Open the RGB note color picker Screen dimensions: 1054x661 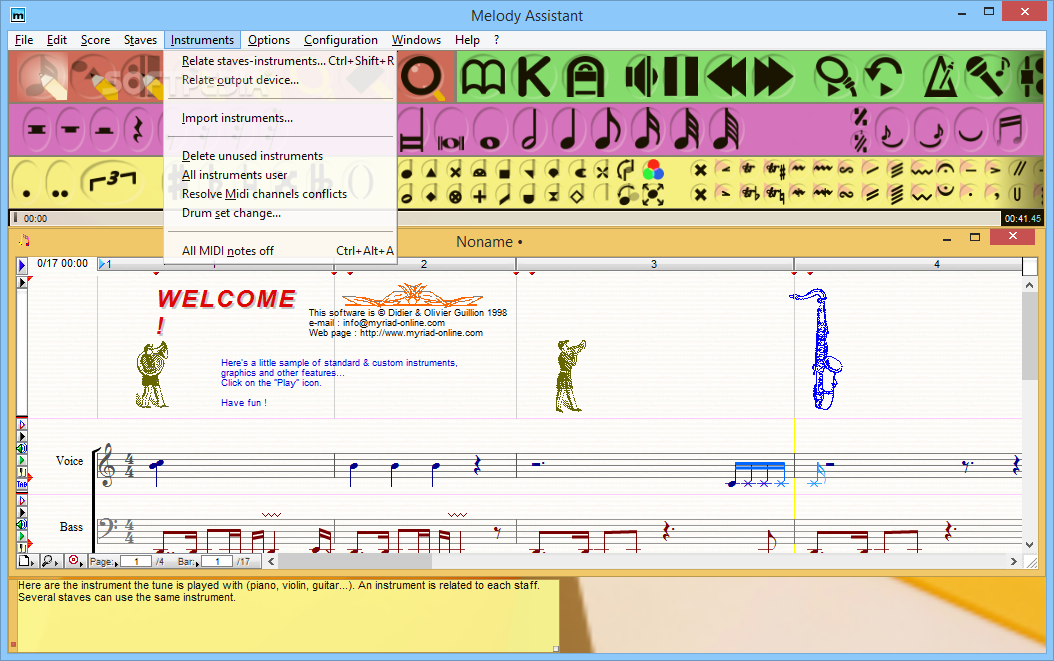click(x=652, y=169)
